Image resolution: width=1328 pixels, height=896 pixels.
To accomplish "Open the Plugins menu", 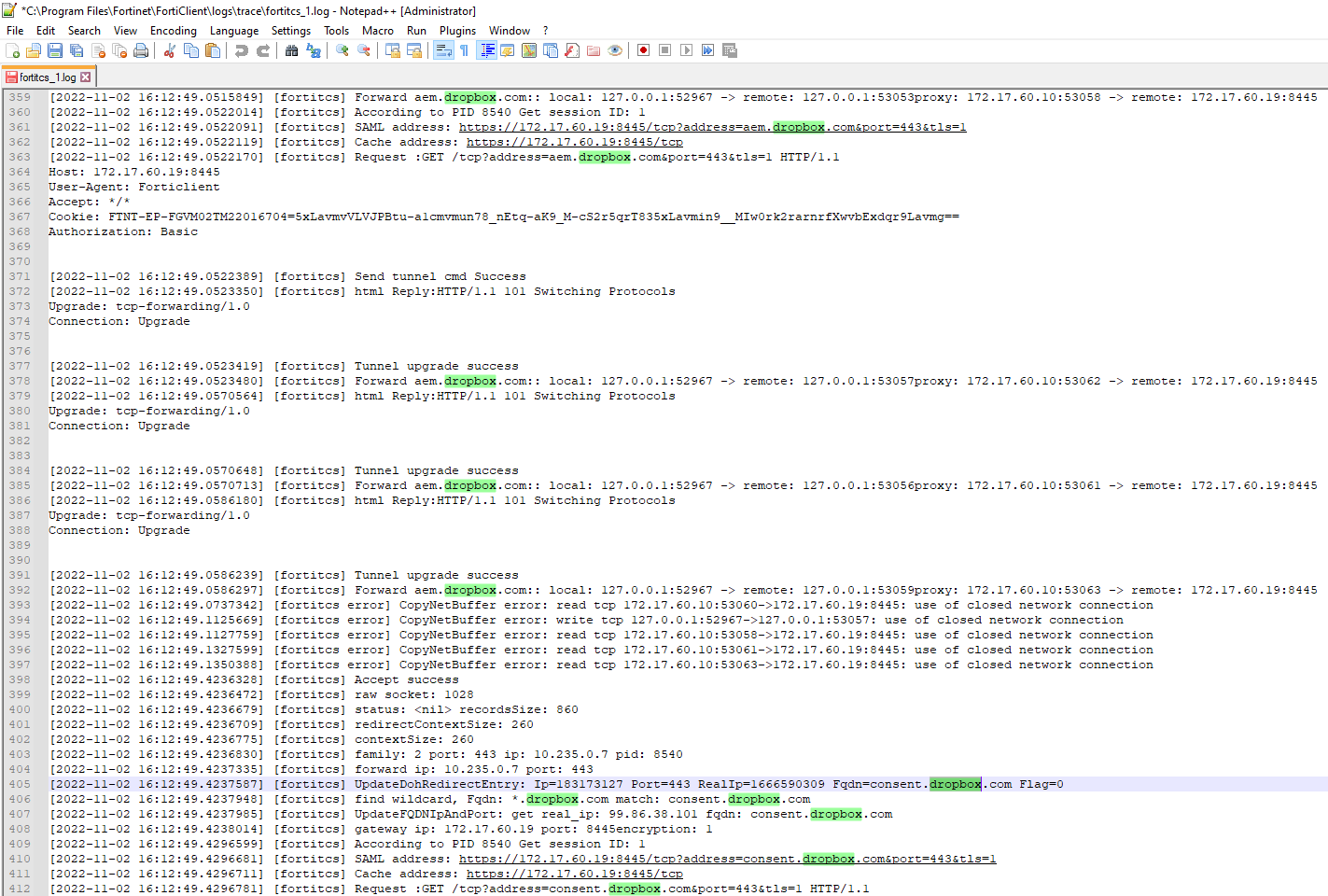I will (458, 31).
